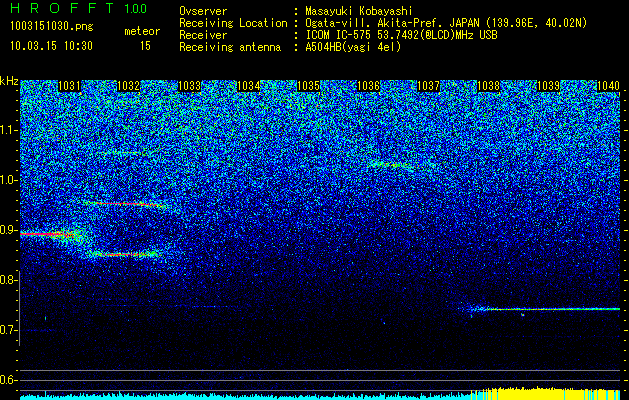Viewport: 629px width, 400px height.
Task: Click the date stamp 10.03.15 10:30
Action: pyautogui.click(x=51, y=46)
